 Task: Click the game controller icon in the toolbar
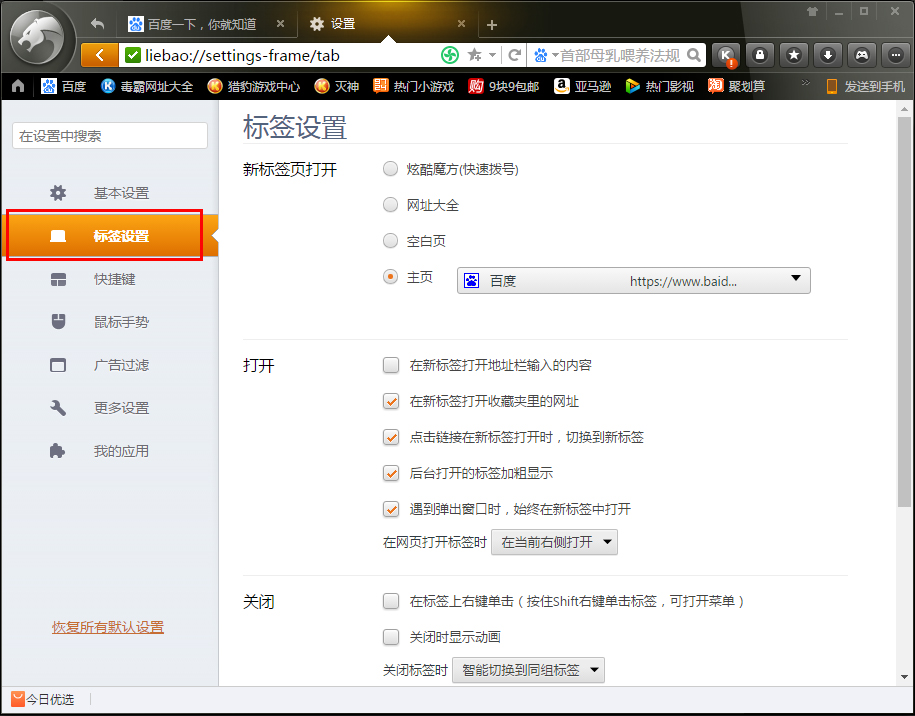point(862,57)
